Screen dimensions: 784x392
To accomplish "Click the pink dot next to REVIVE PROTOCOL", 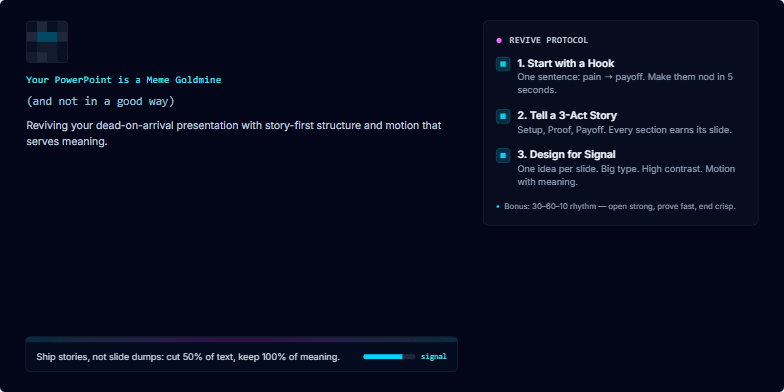I will tap(499, 40).
